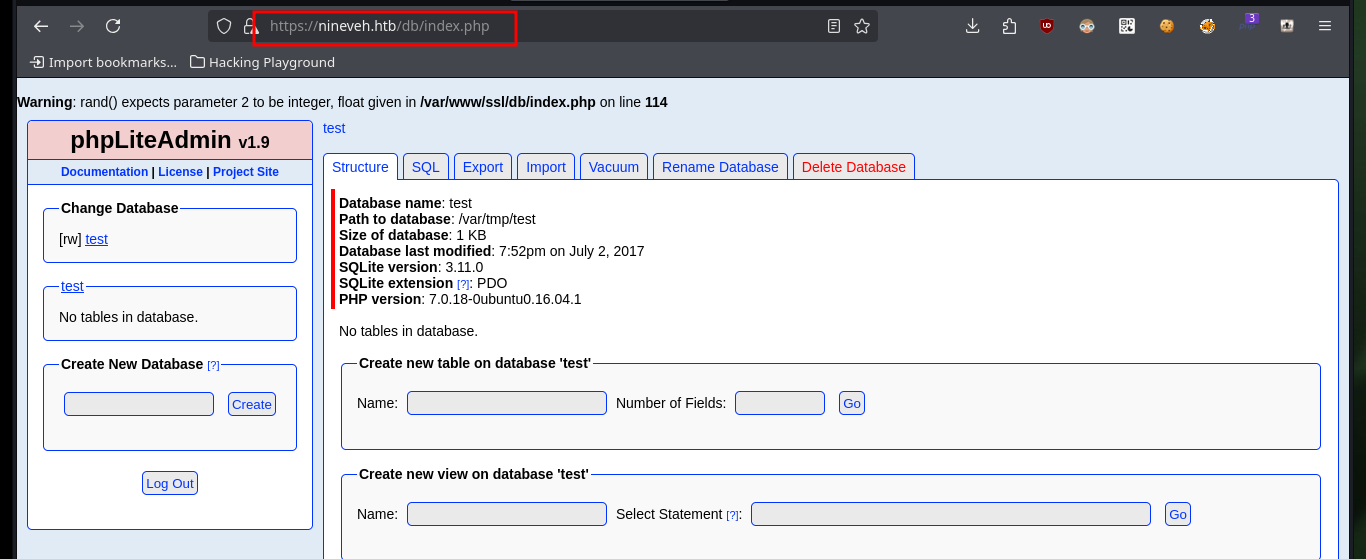Switch to the Structure tab
The width and height of the screenshot is (1366, 559).
[360, 167]
